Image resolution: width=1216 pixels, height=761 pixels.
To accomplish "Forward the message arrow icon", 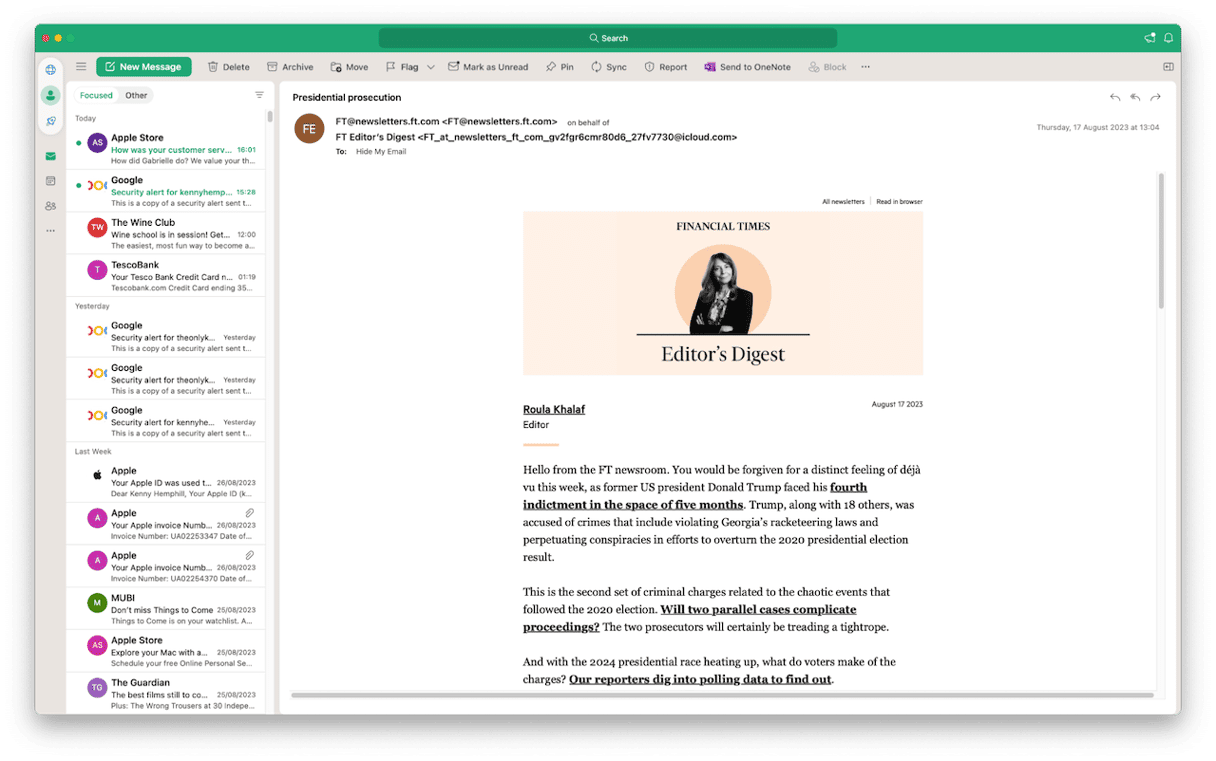I will coord(1155,97).
